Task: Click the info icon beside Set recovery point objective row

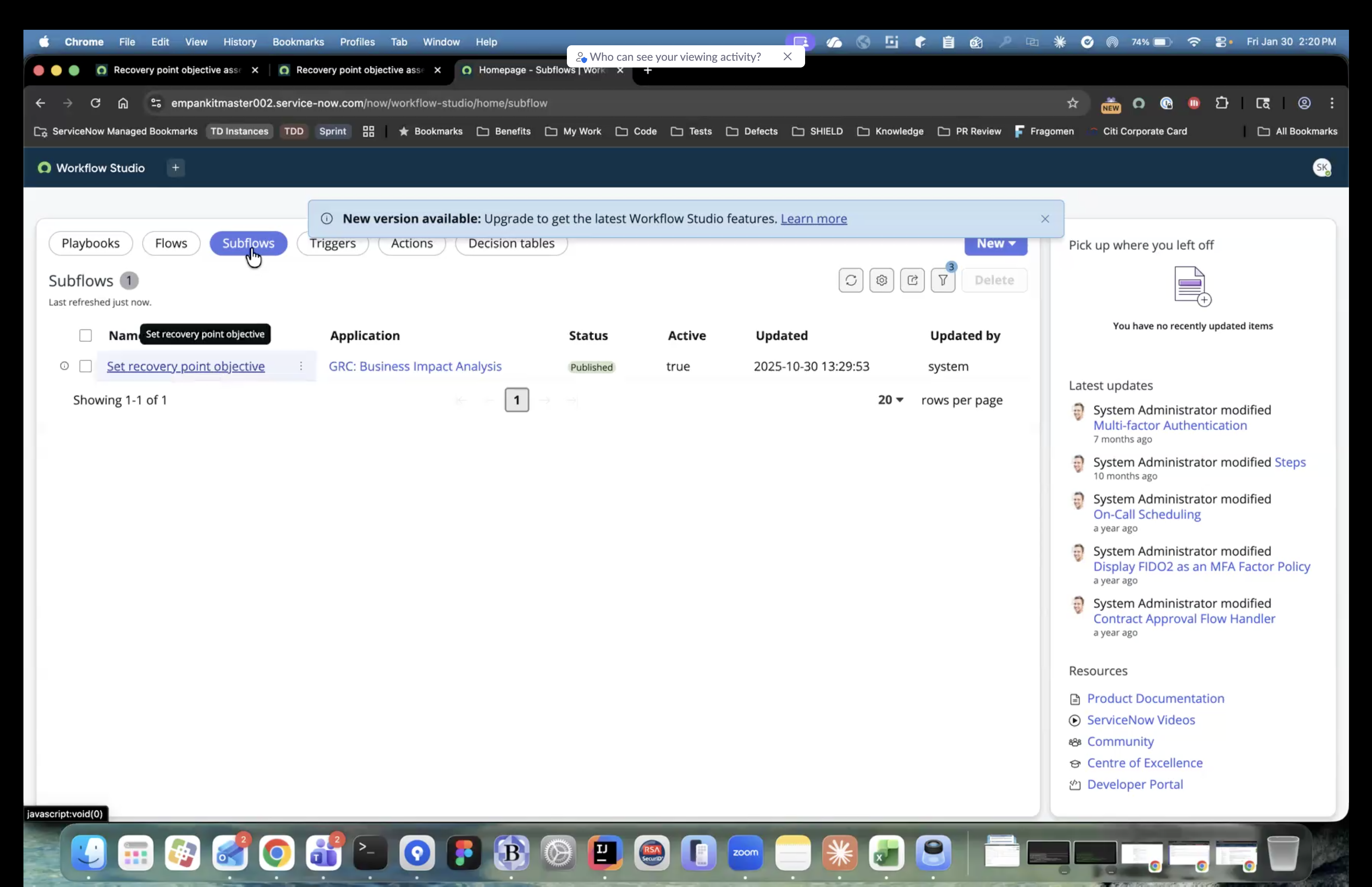Action: tap(64, 366)
